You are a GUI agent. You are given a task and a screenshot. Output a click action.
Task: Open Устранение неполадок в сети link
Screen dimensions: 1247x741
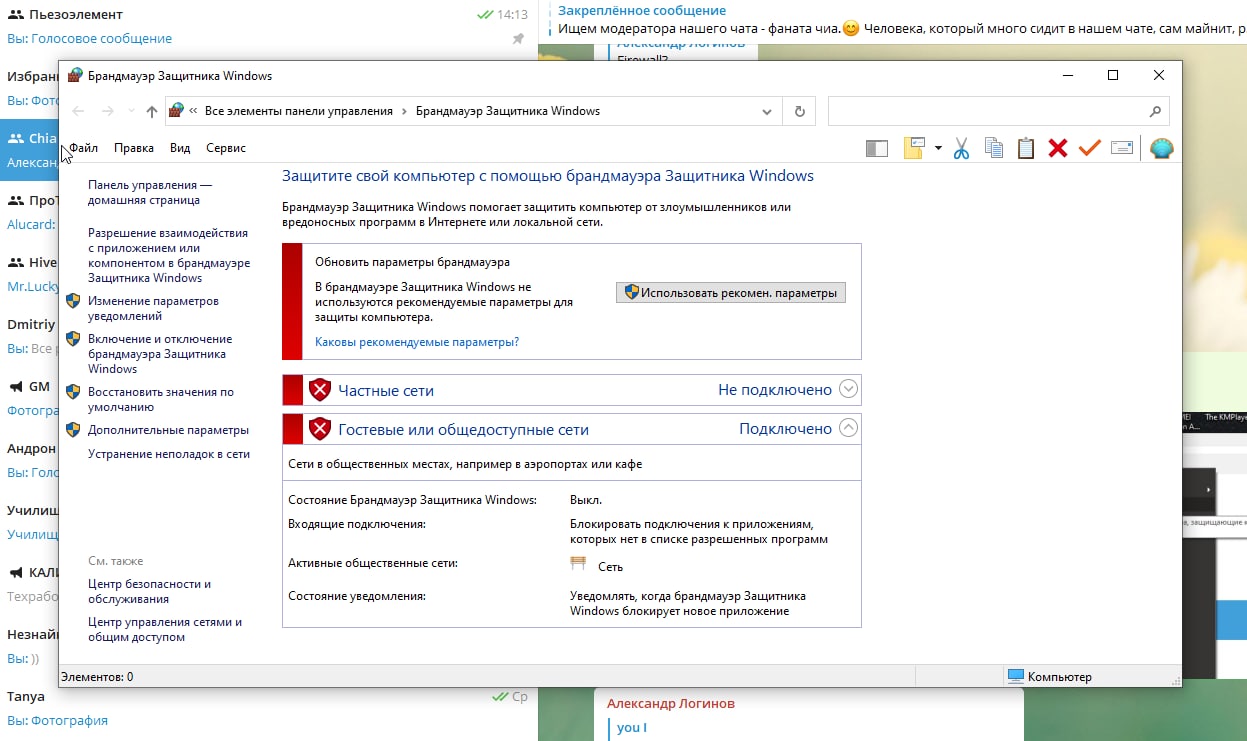[x=169, y=454]
